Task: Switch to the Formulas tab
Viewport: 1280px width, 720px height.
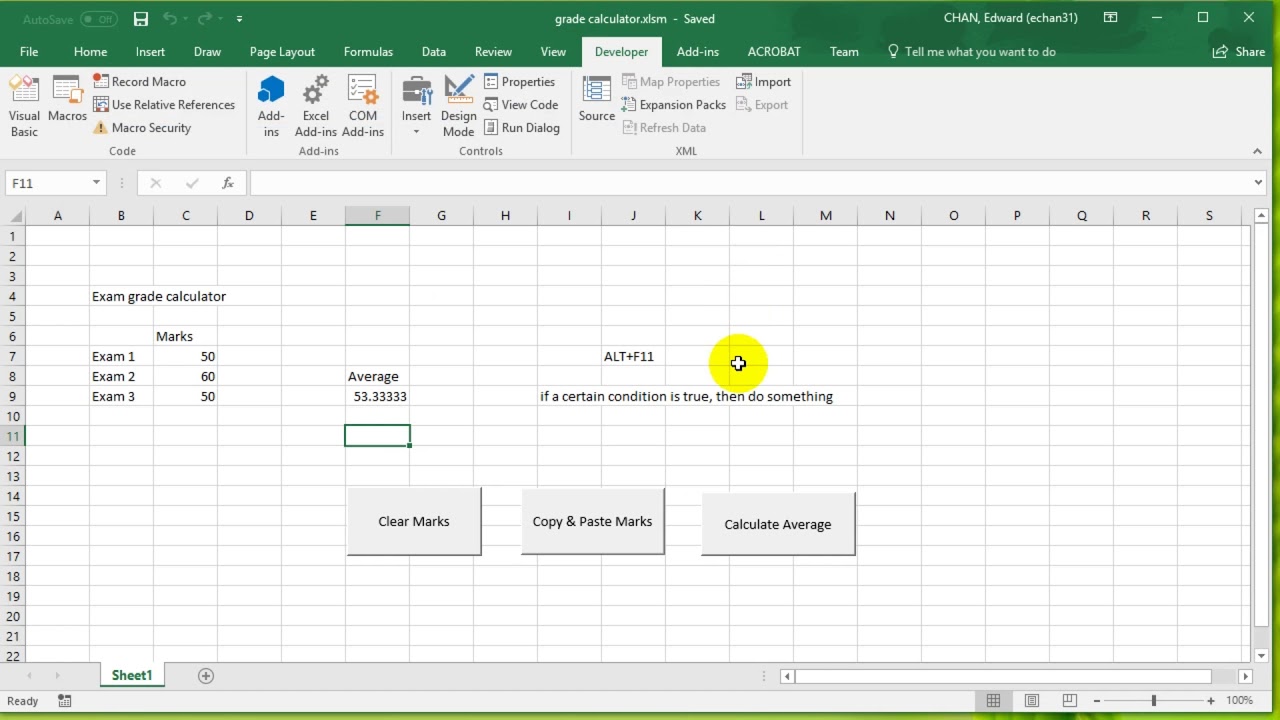Action: point(368,52)
